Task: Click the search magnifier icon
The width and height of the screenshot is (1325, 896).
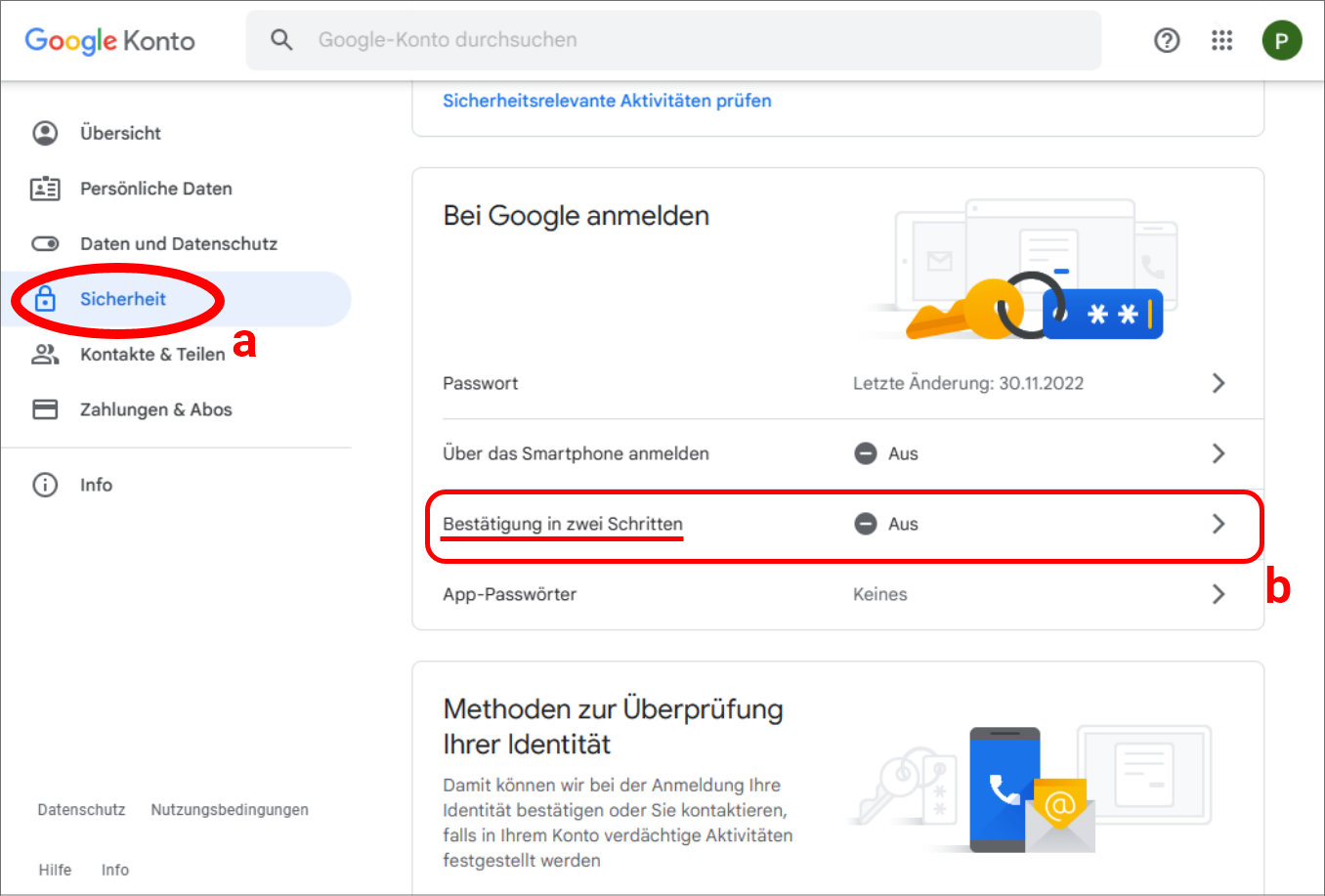Action: pos(281,40)
